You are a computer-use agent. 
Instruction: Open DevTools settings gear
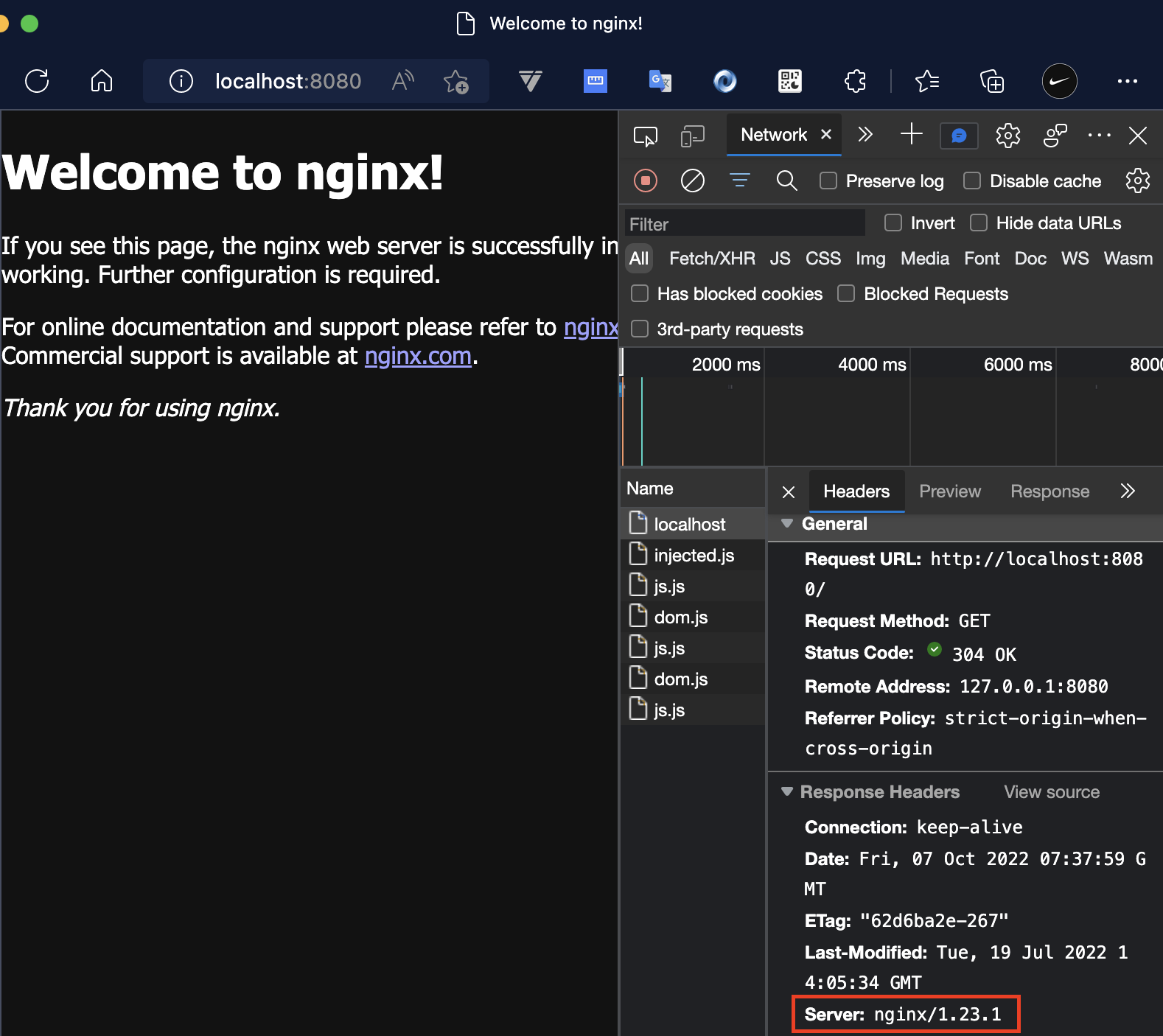click(x=1007, y=136)
